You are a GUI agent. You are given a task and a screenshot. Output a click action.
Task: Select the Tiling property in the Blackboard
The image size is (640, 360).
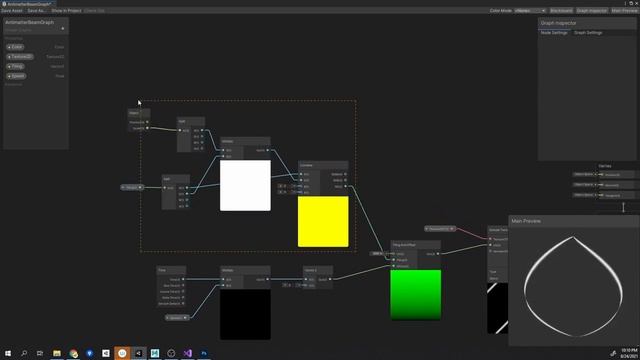[x=16, y=66]
